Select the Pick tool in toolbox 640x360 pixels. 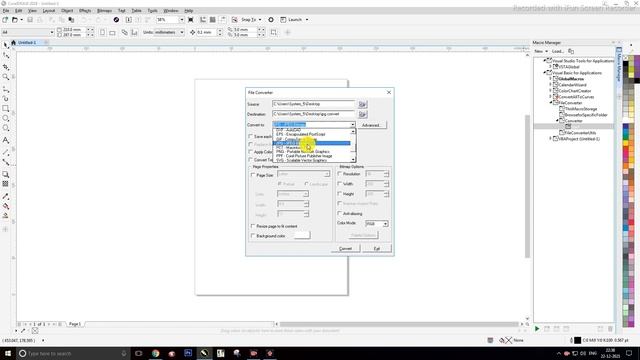pos(6,44)
